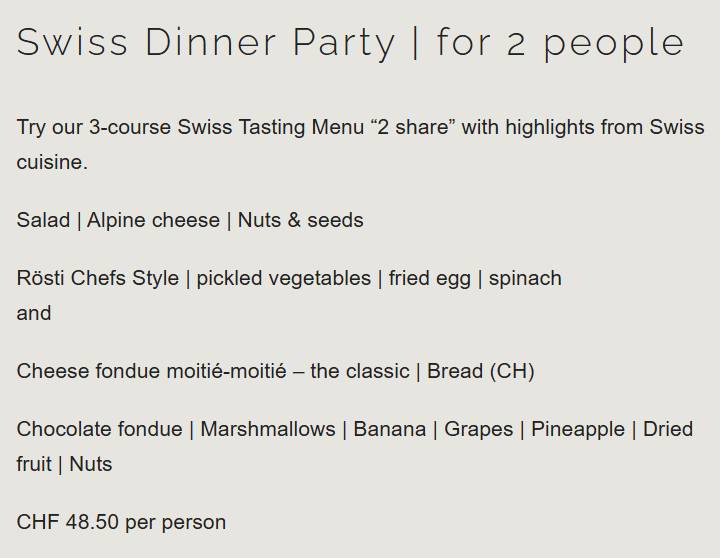Click the pickled vegetables text
The height and width of the screenshot is (558, 720).
283,278
